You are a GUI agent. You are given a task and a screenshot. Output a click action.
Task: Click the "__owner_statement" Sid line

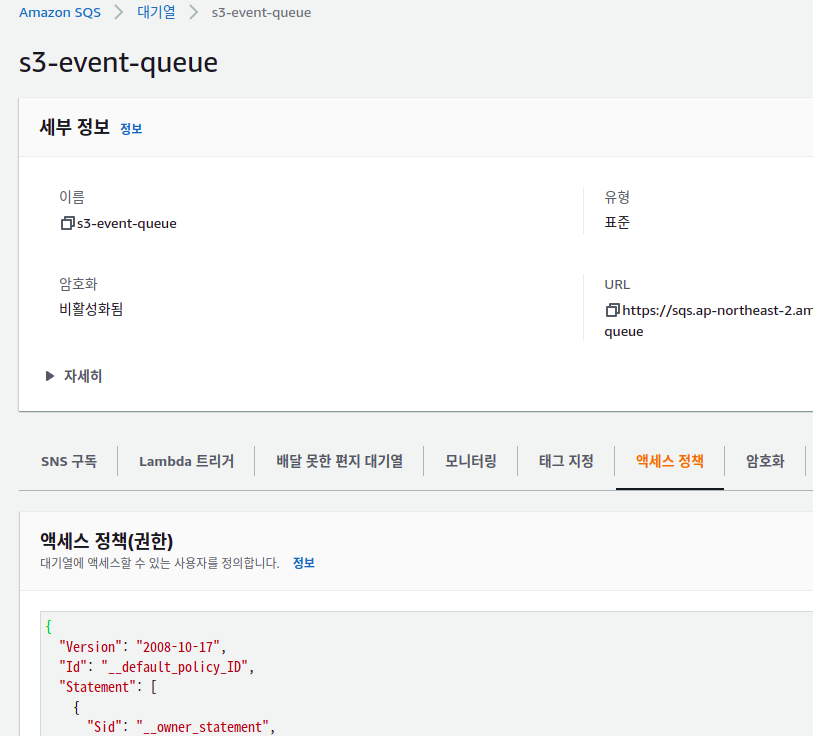point(181,727)
